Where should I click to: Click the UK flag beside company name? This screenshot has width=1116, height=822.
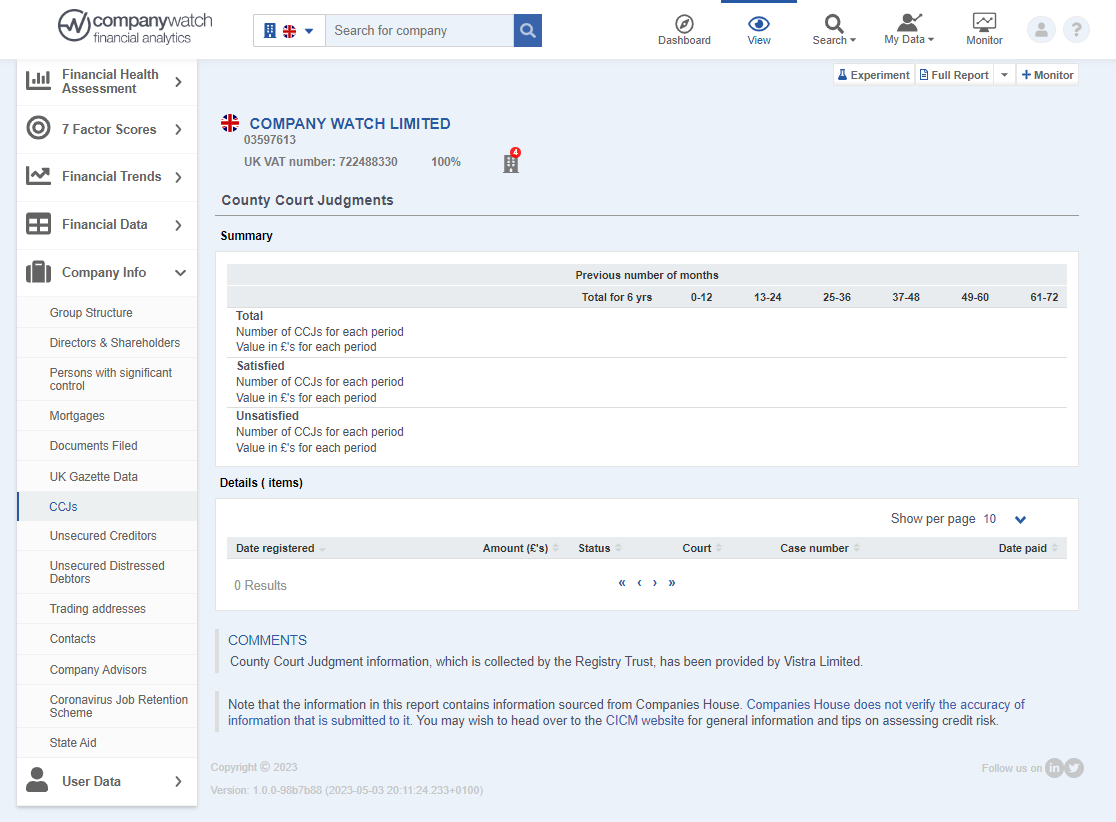pos(230,123)
